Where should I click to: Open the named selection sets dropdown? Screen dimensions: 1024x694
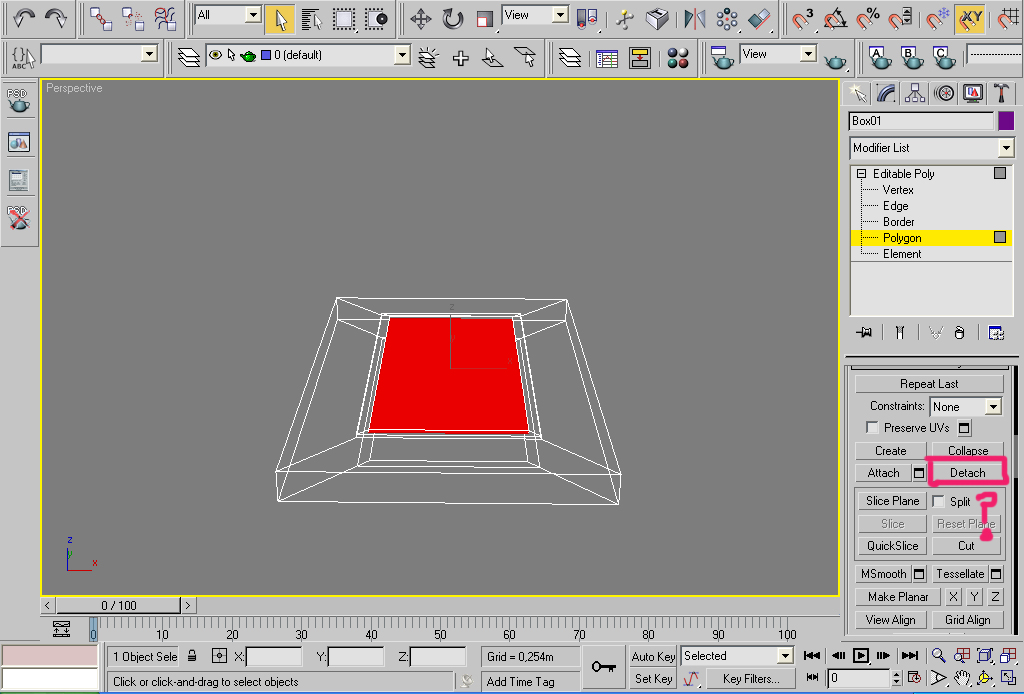coord(99,54)
